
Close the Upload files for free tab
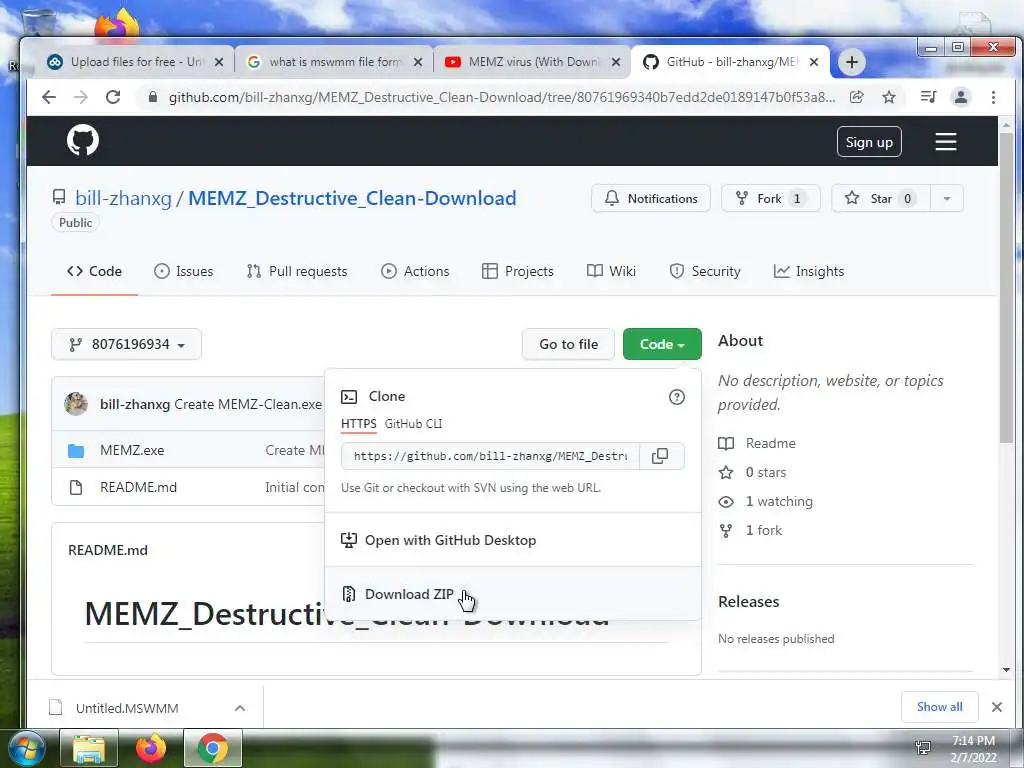[219, 62]
